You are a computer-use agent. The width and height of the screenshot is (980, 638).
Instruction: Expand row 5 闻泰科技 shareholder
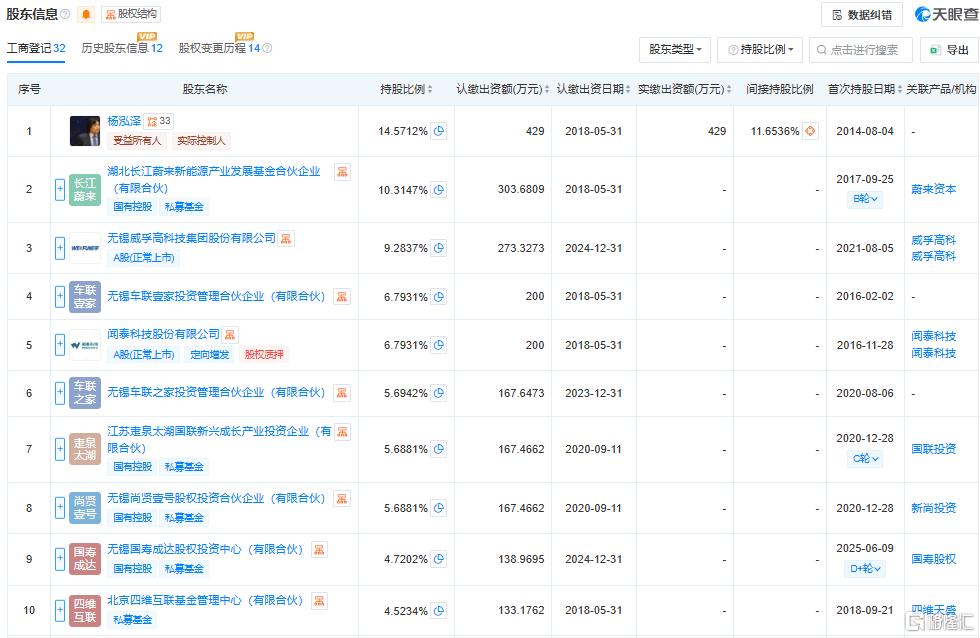(x=60, y=344)
